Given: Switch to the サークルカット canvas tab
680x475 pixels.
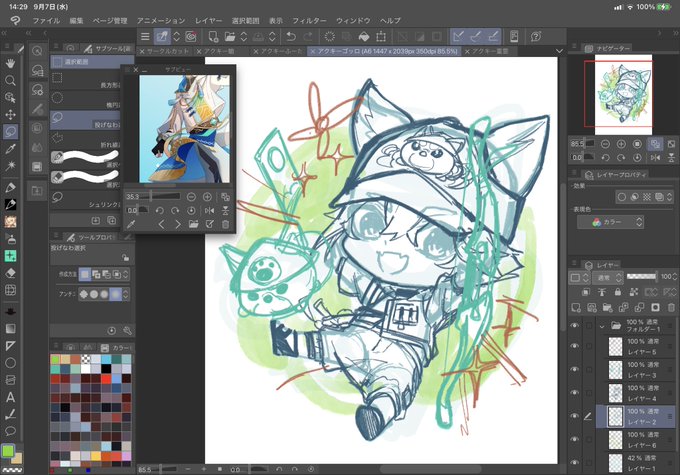Looking at the screenshot, I should (x=164, y=51).
